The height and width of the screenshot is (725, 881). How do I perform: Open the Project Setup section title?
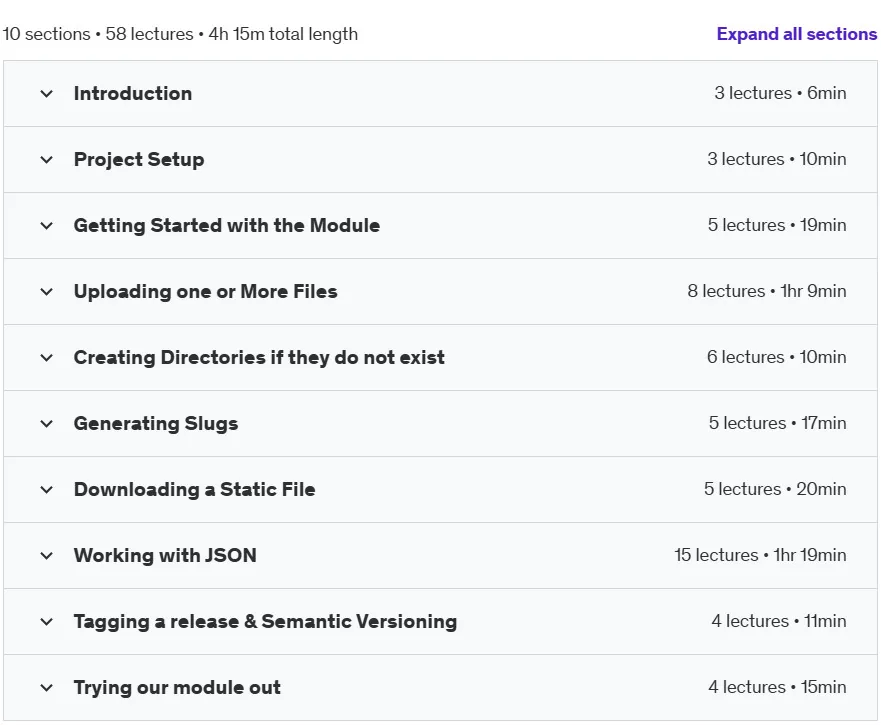click(139, 160)
